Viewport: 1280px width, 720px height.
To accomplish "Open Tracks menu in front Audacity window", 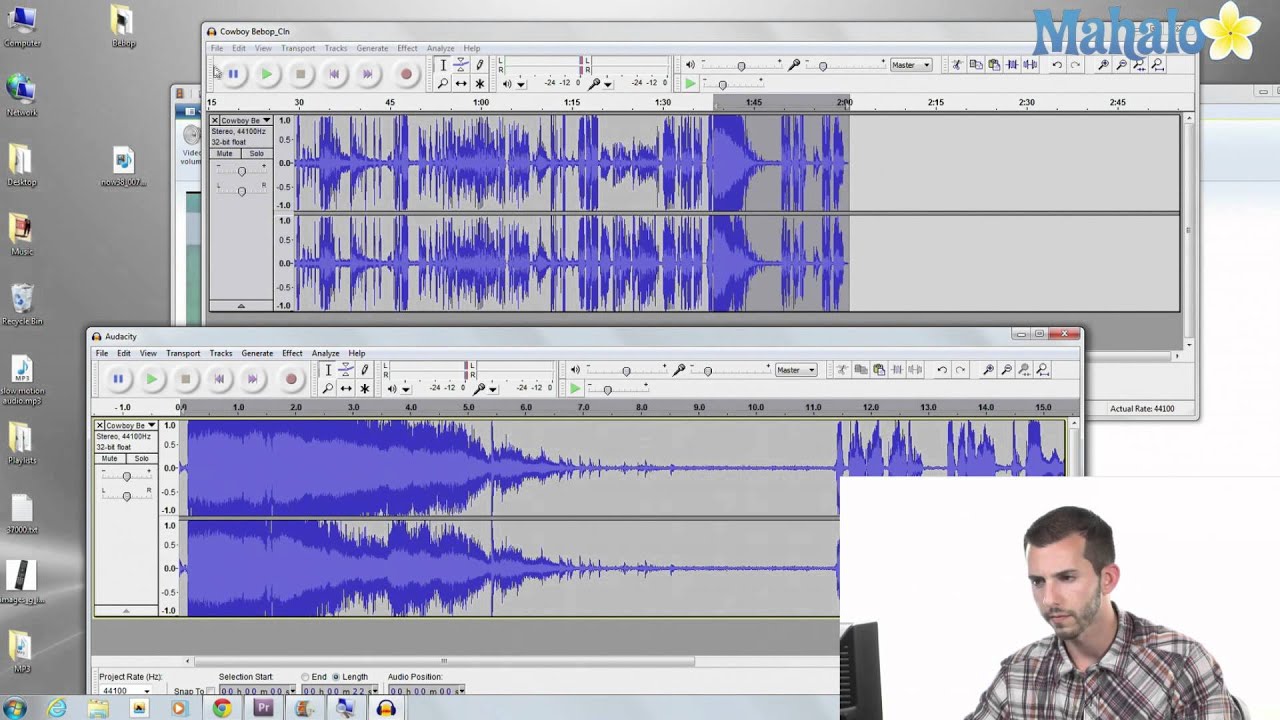I will click(221, 353).
